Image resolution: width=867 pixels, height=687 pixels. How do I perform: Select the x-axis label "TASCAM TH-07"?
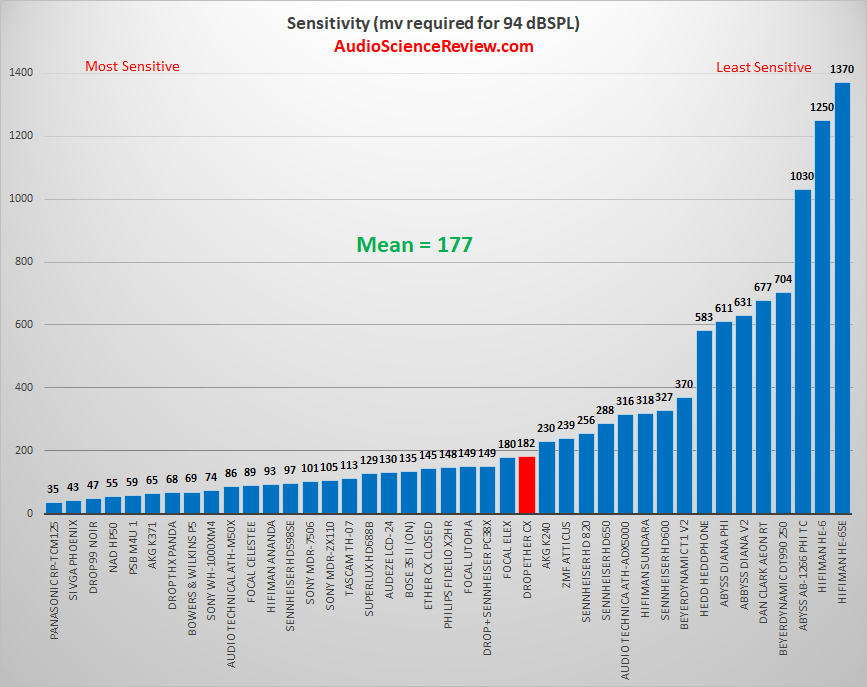(x=349, y=558)
